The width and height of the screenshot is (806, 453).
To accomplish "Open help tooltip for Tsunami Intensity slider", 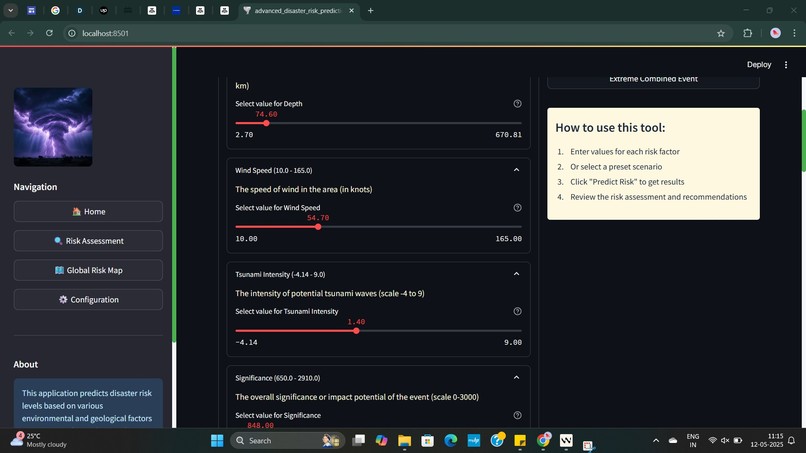I will click(517, 311).
